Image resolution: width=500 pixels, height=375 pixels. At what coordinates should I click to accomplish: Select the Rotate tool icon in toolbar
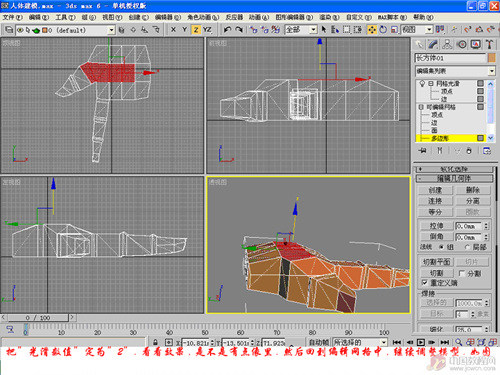(x=383, y=30)
